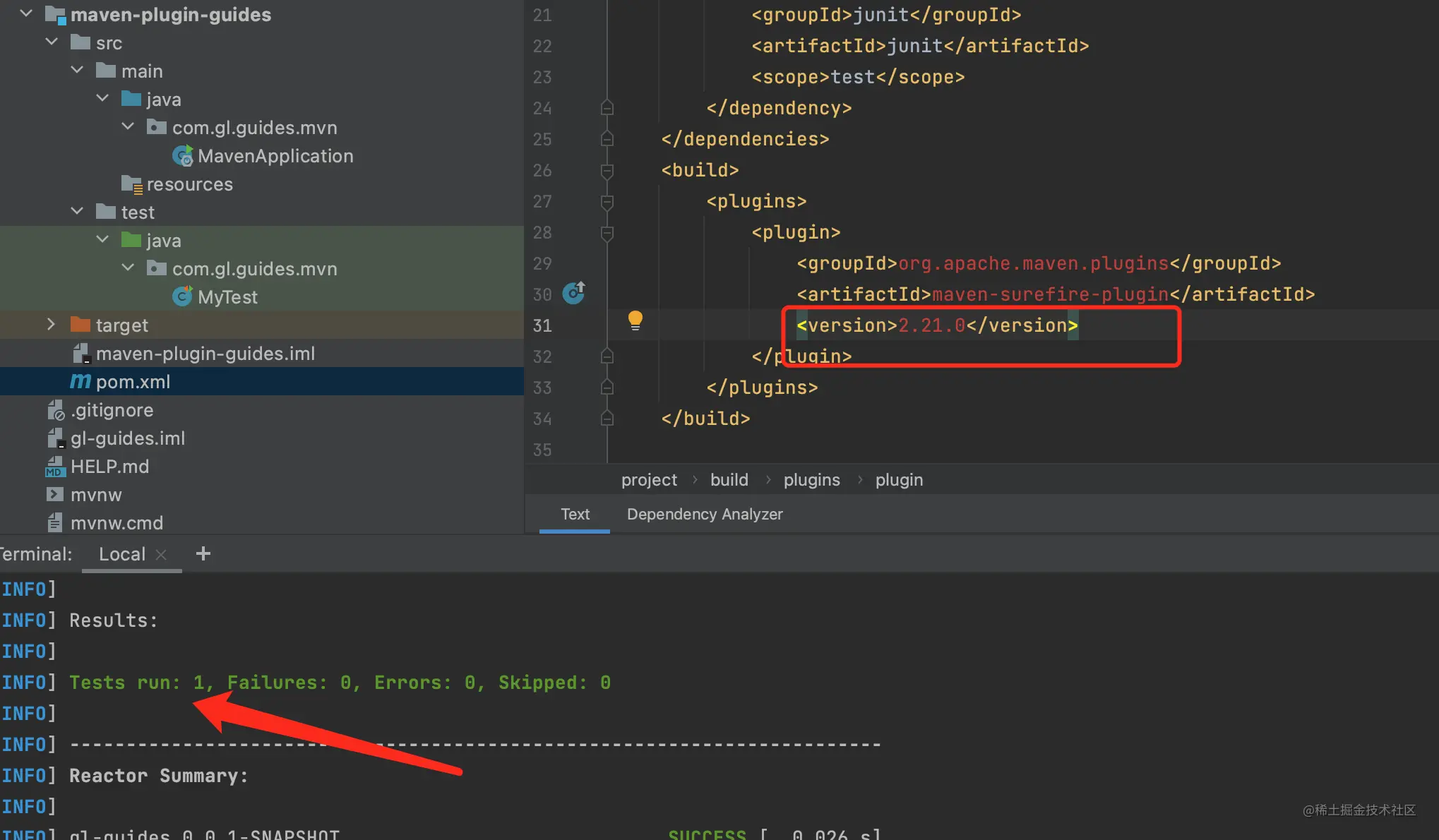Viewport: 1439px width, 840px height.
Task: Click the Maven icon beside pom.xml
Action: click(x=80, y=381)
